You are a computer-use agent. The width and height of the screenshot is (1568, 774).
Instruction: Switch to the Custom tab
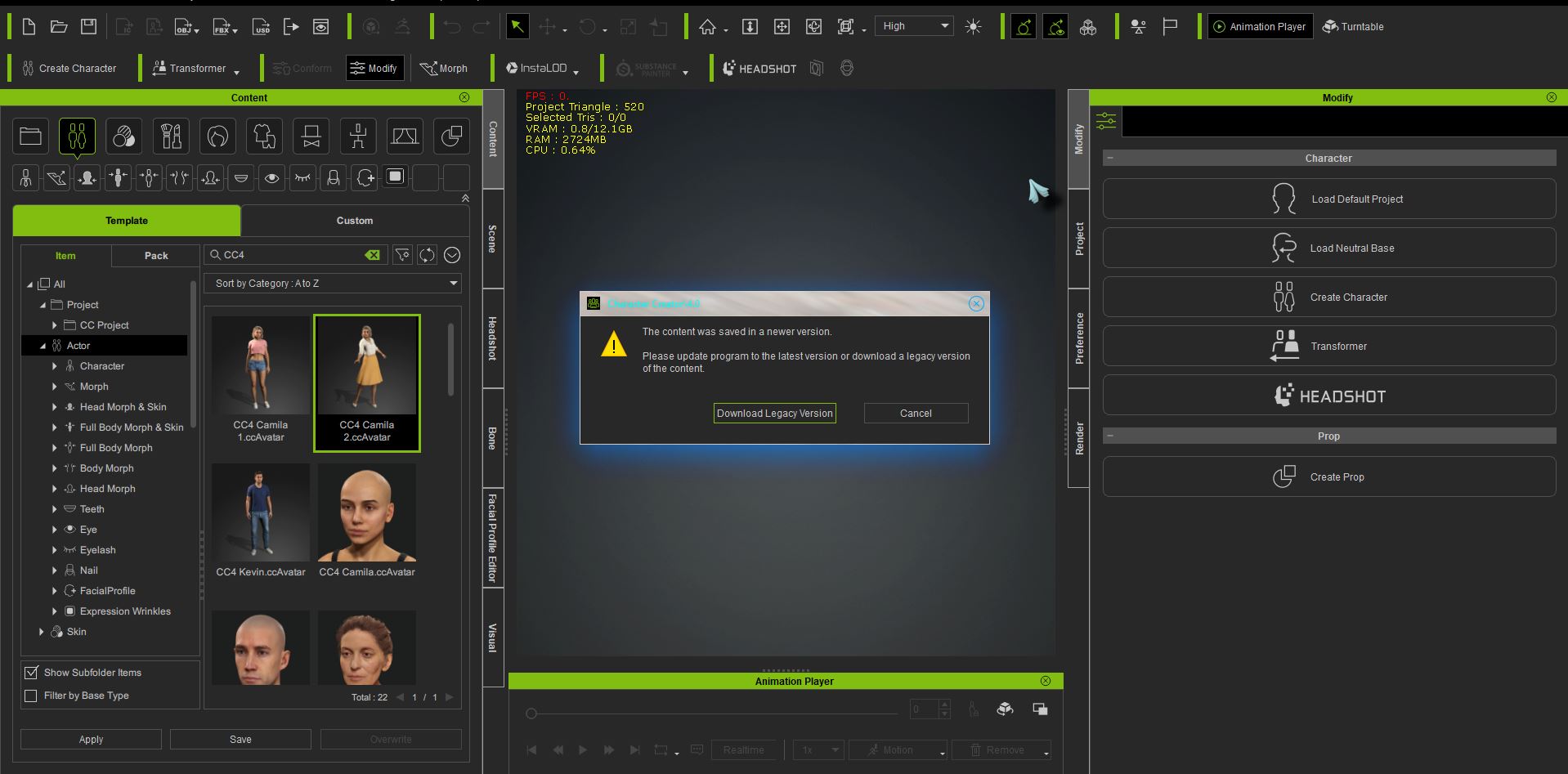click(x=355, y=221)
